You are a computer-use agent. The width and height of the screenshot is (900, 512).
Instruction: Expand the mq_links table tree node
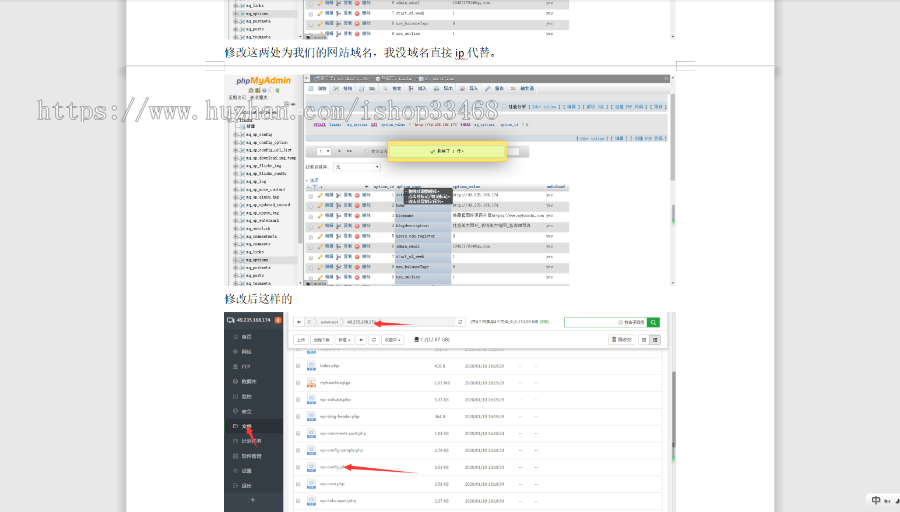[x=235, y=252]
